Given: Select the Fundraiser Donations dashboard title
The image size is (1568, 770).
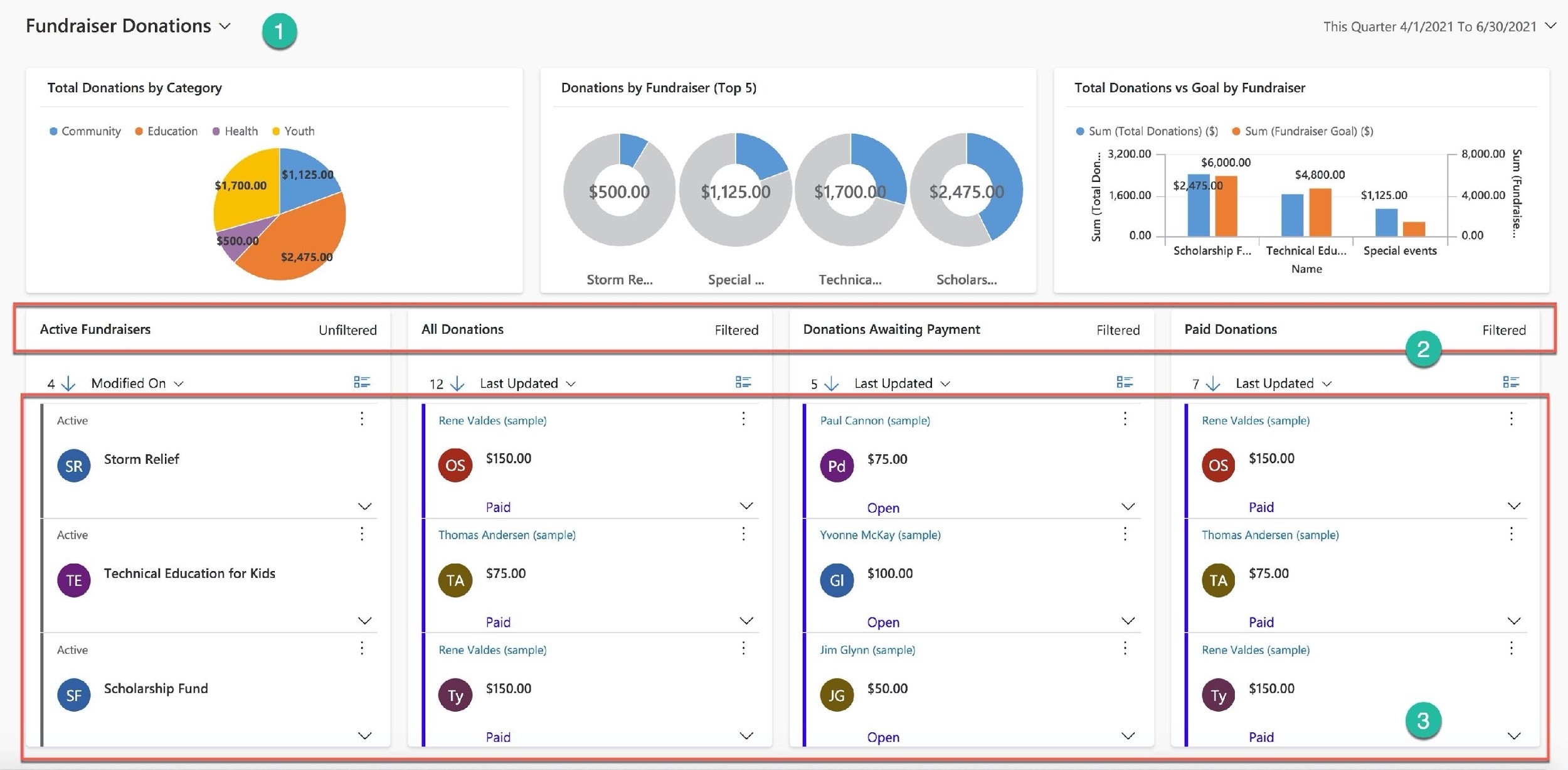Looking at the screenshot, I should point(119,26).
